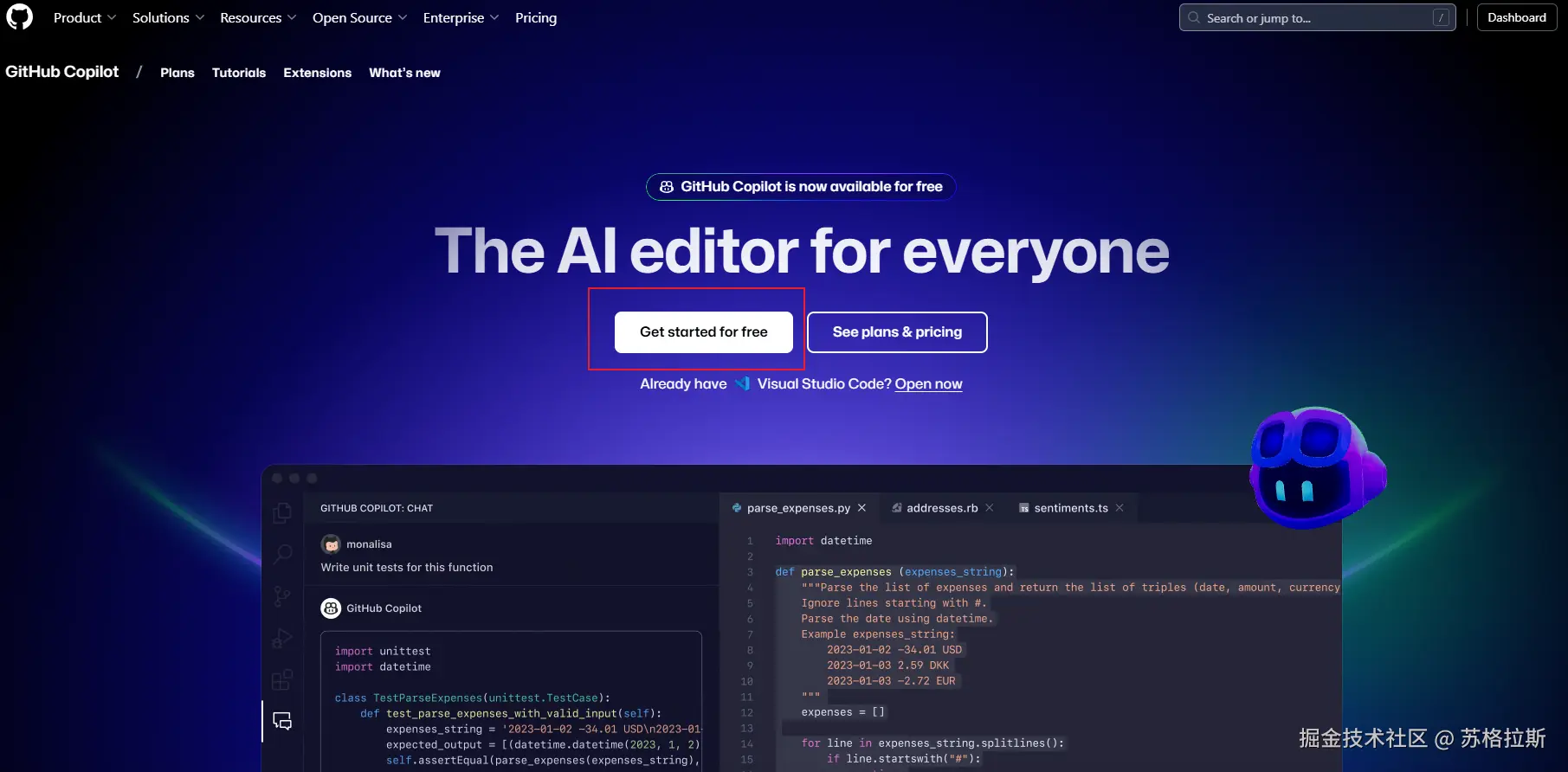Expand the Solutions dropdown menu

point(168,17)
